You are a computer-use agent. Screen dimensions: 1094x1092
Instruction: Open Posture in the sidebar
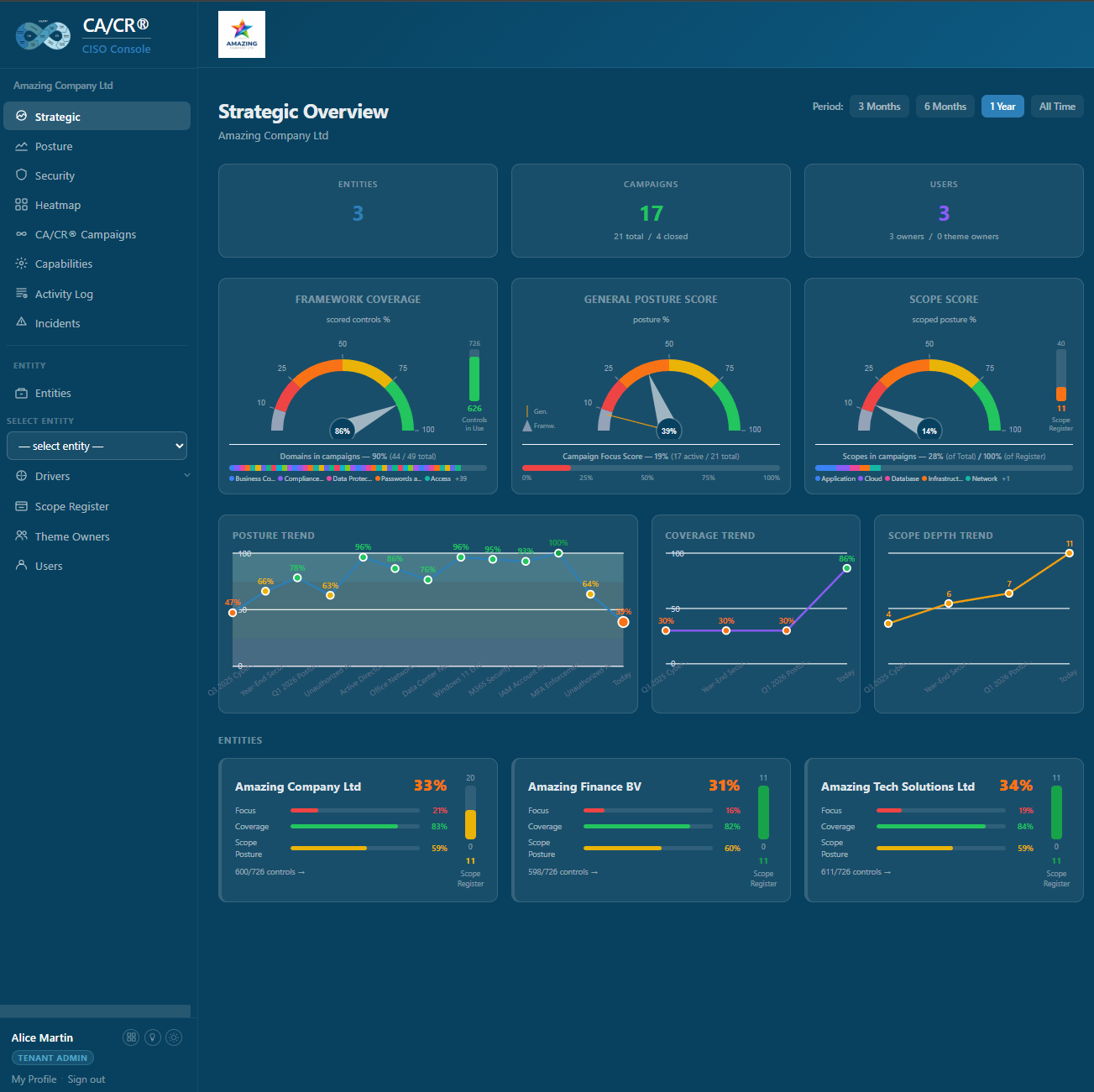click(x=97, y=146)
